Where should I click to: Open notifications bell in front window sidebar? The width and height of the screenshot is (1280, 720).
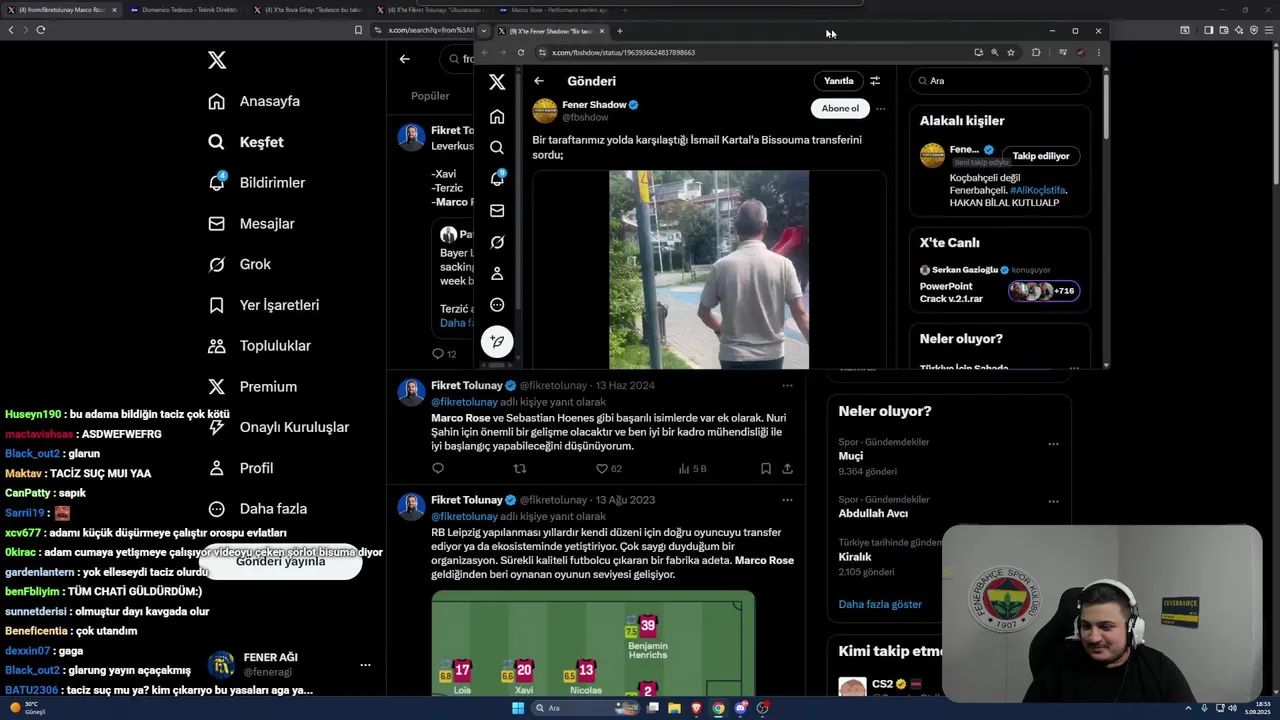497,179
